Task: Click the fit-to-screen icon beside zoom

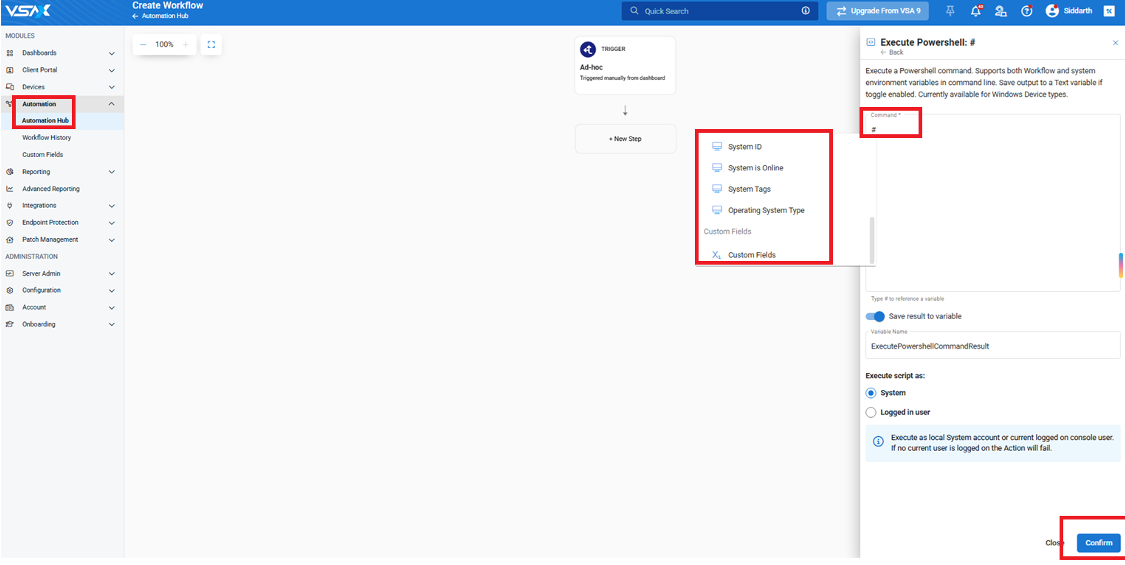Action: coord(211,45)
